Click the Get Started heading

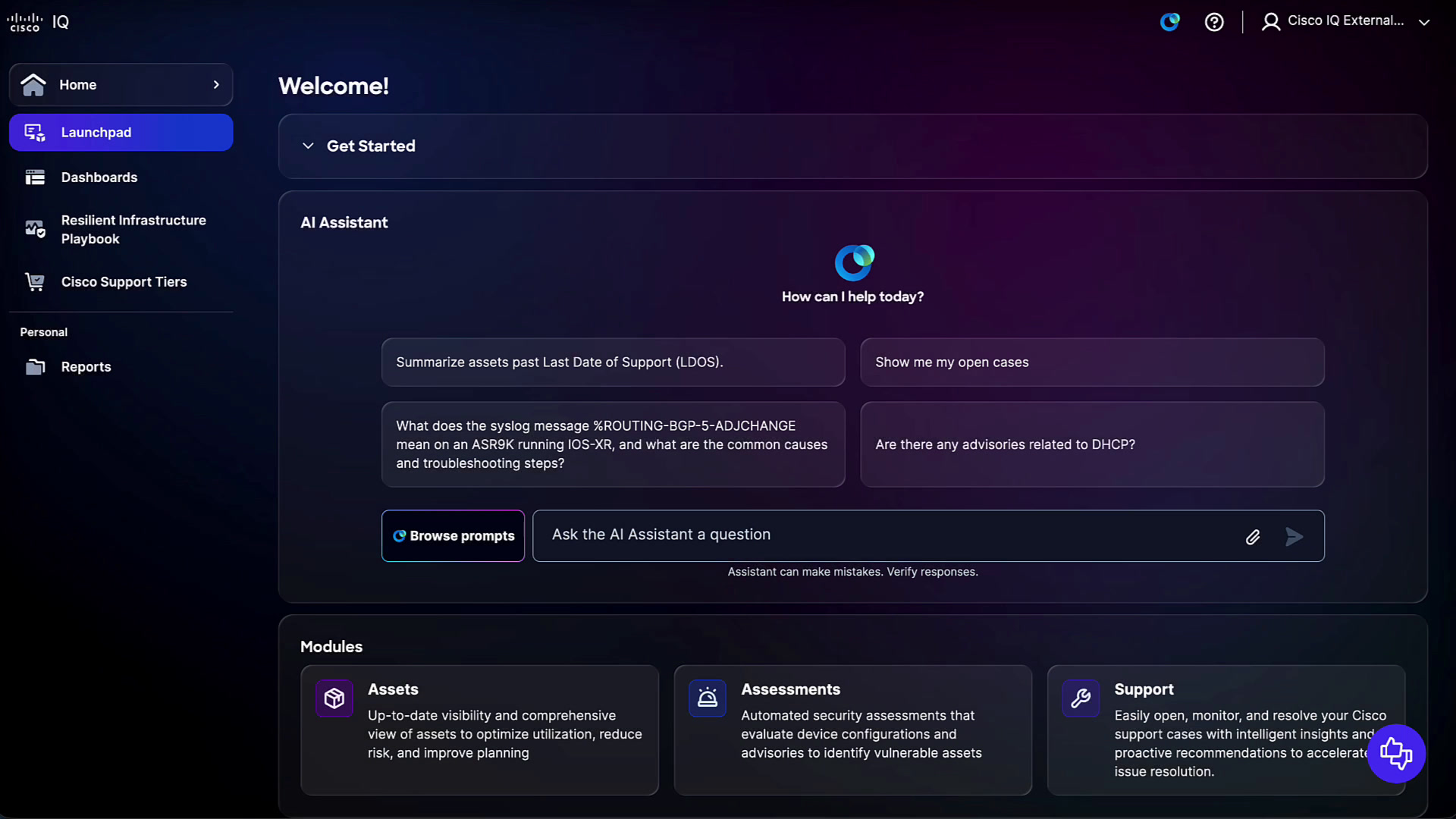(371, 146)
